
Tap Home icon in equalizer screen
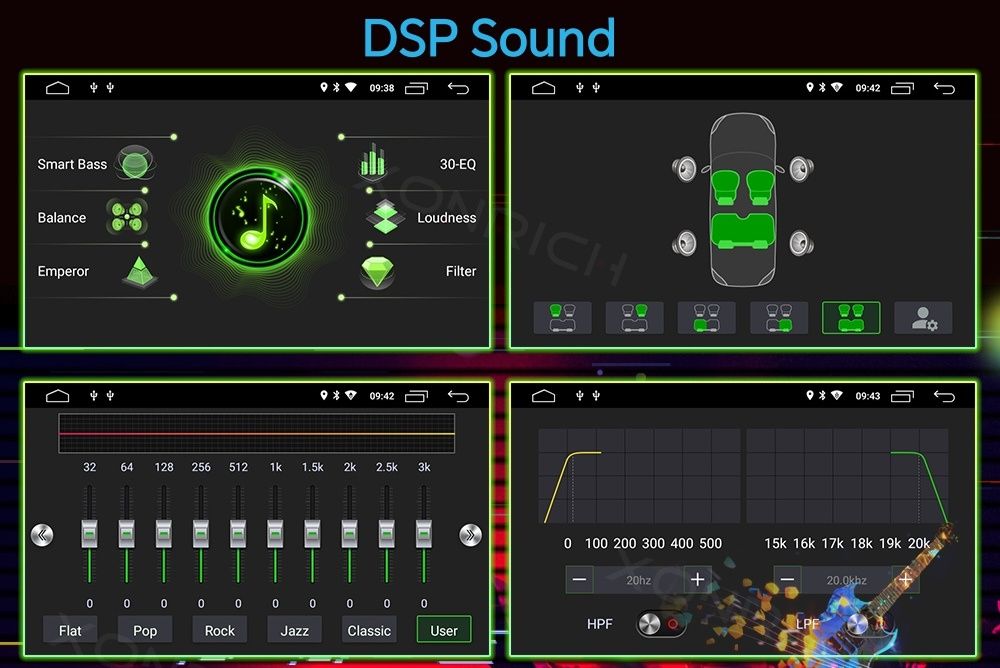click(57, 396)
